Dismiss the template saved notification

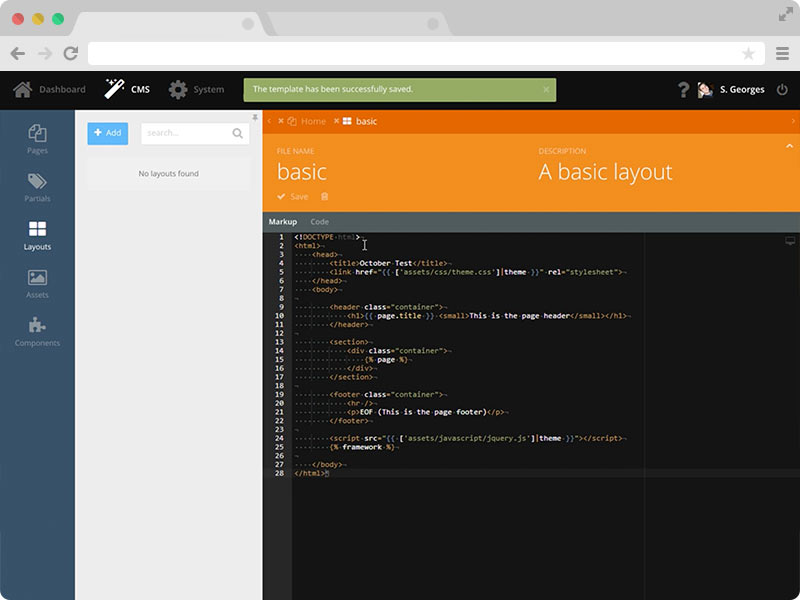point(546,89)
